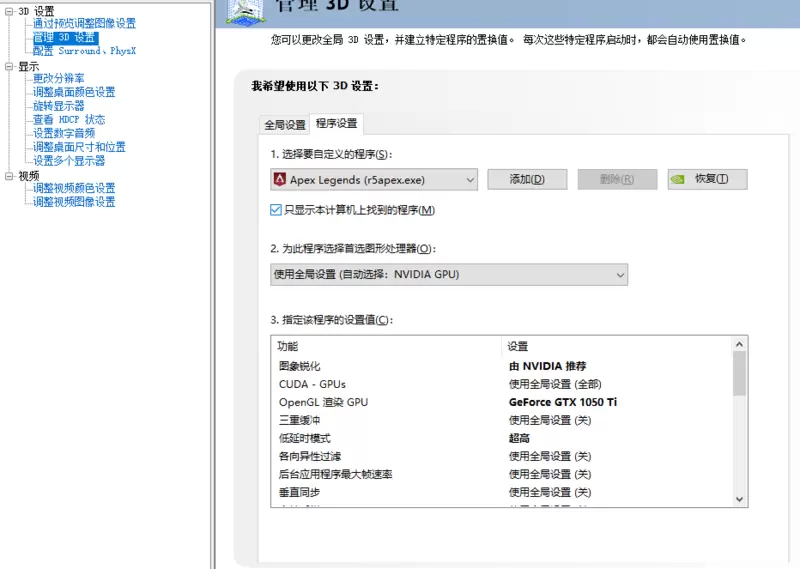This screenshot has height=569, width=800.
Task: Open 查看 HDCP 状态 page
Action: coord(69,119)
